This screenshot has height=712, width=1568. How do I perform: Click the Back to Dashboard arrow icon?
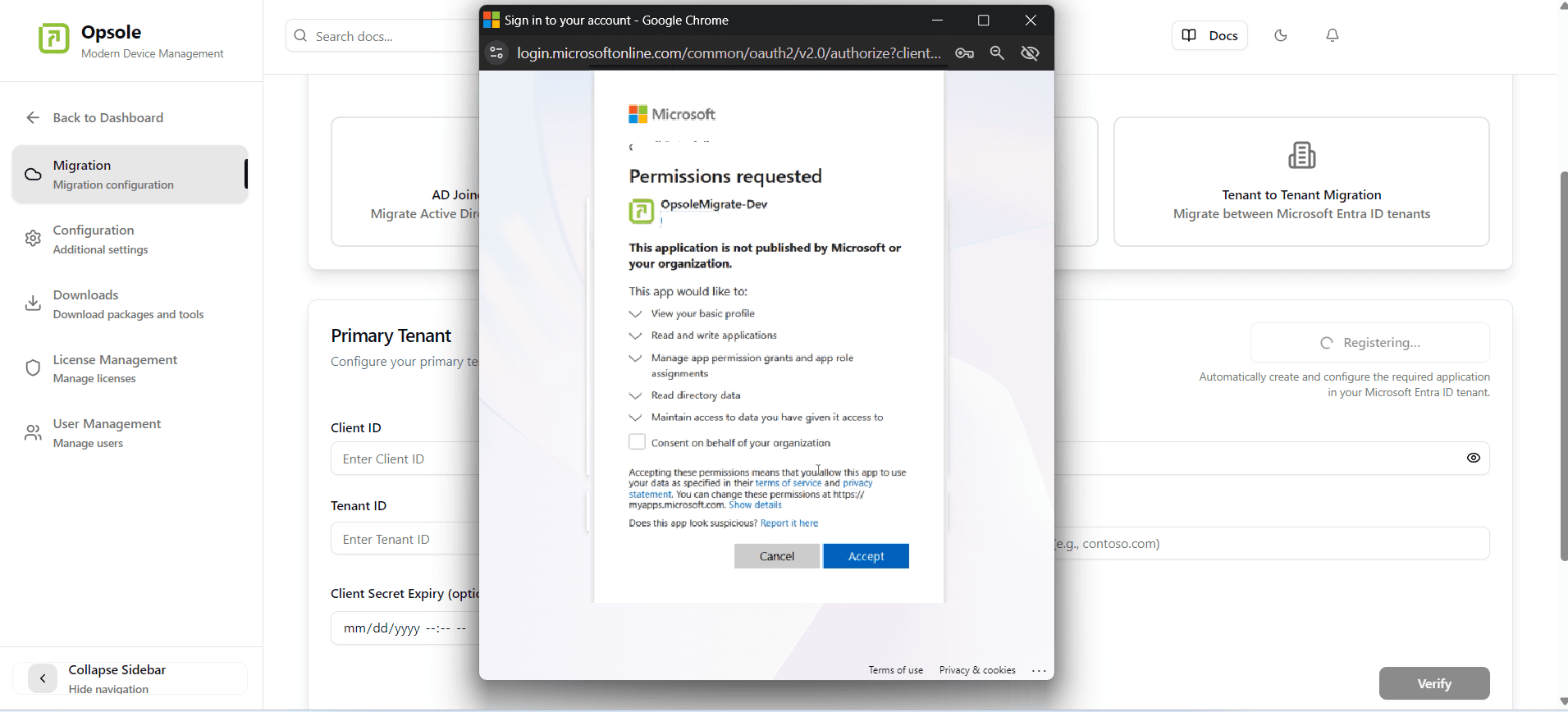33,118
